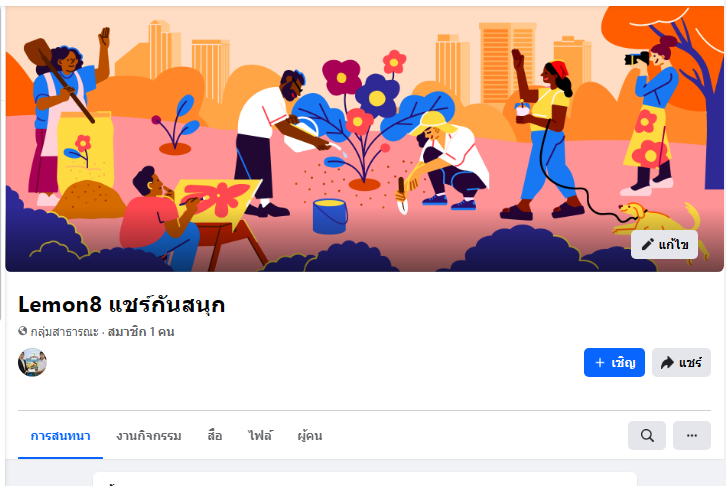Switch to the งานกิจกรรม tab
Image resolution: width=726 pixels, height=486 pixels.
(149, 436)
